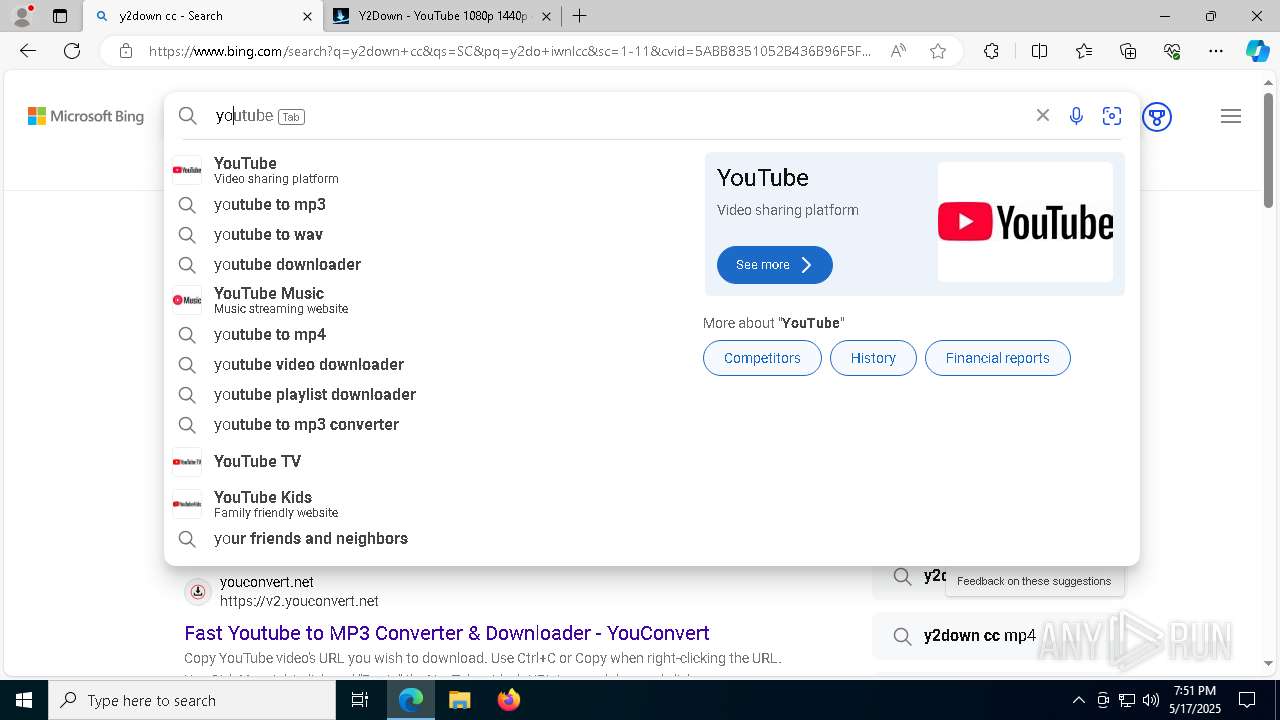Open Fast Youtube to MP3 Converter result
The width and height of the screenshot is (1280, 720).
click(x=447, y=633)
